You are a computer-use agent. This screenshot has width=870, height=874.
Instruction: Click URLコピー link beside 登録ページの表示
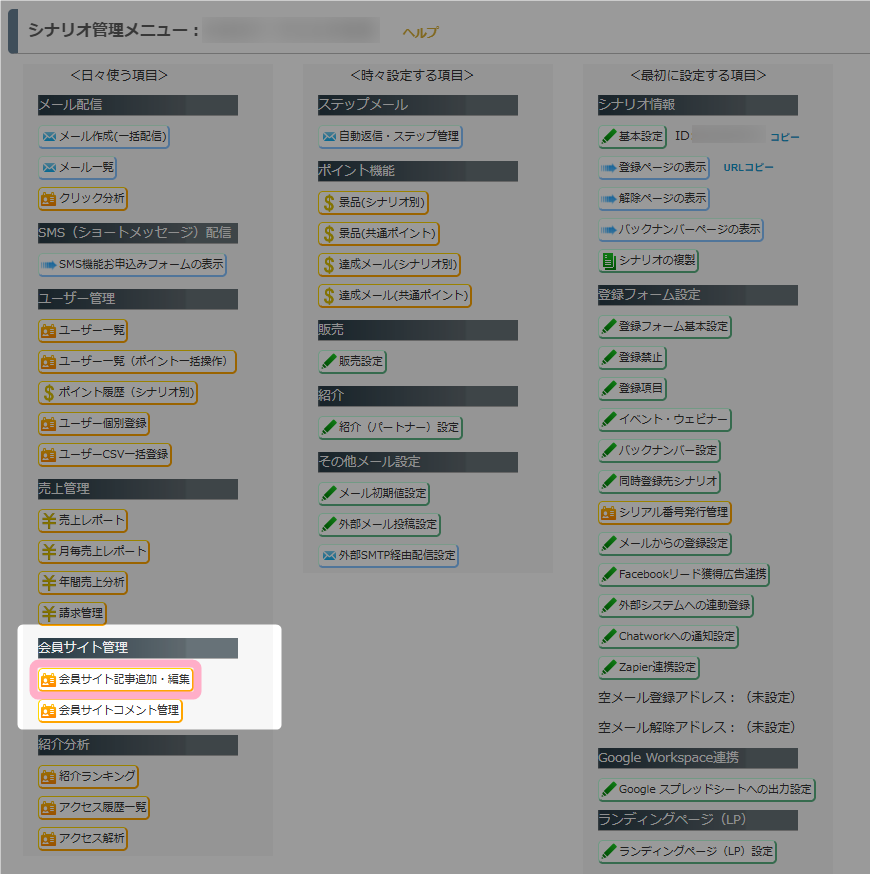748,167
